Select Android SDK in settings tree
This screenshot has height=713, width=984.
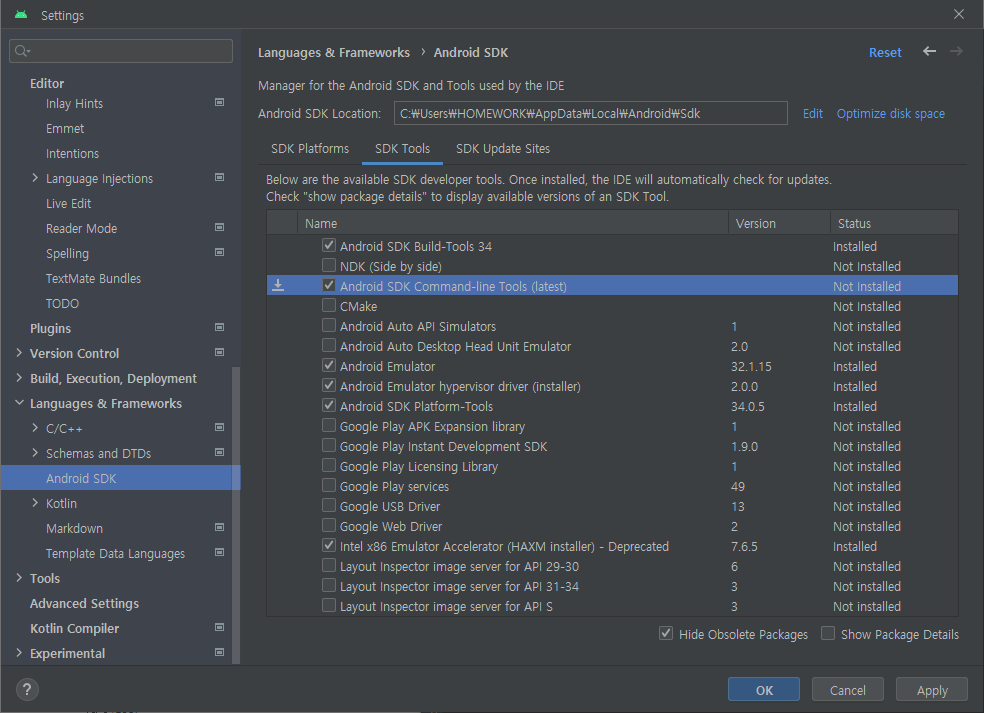tap(120, 478)
